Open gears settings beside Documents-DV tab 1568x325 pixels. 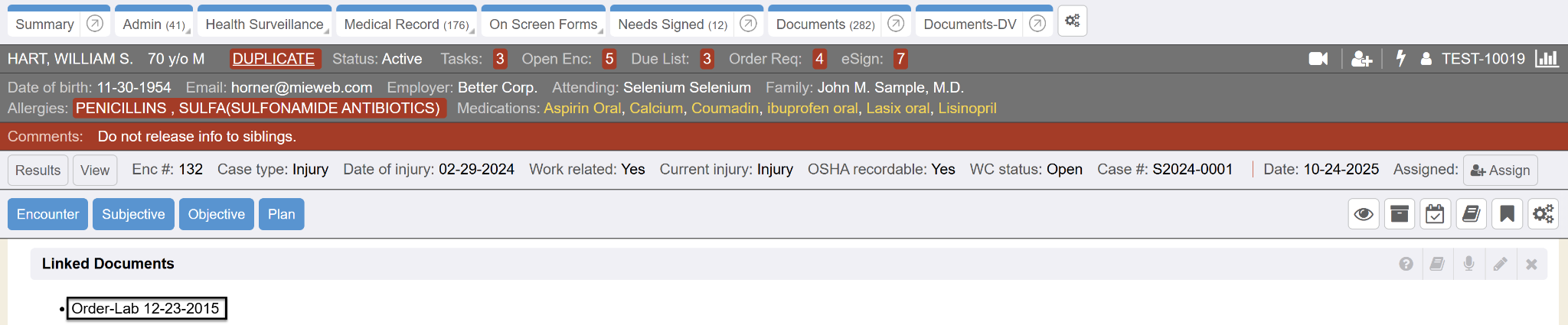coord(1072,21)
